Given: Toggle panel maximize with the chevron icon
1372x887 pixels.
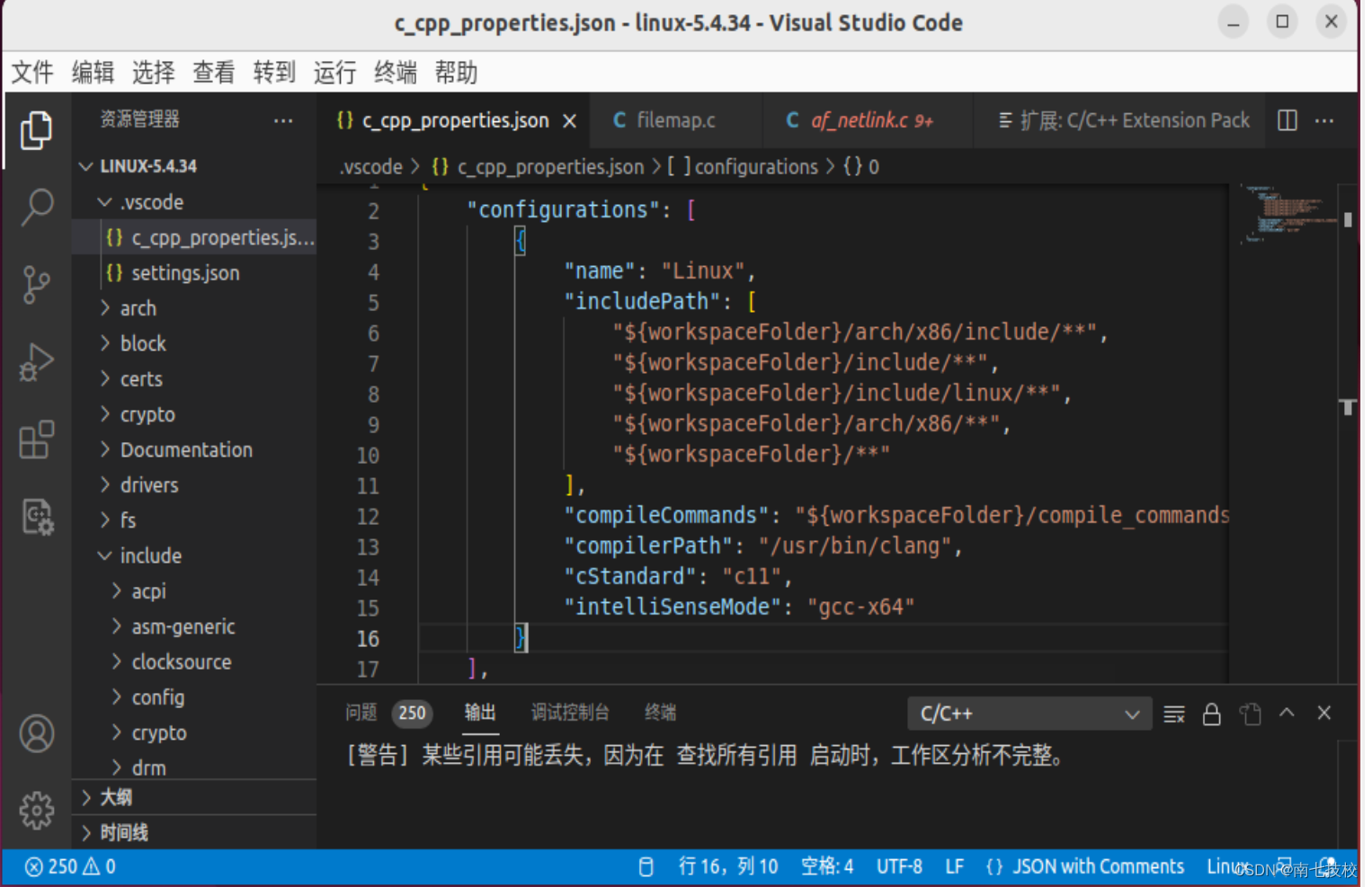Looking at the screenshot, I should click(1287, 713).
